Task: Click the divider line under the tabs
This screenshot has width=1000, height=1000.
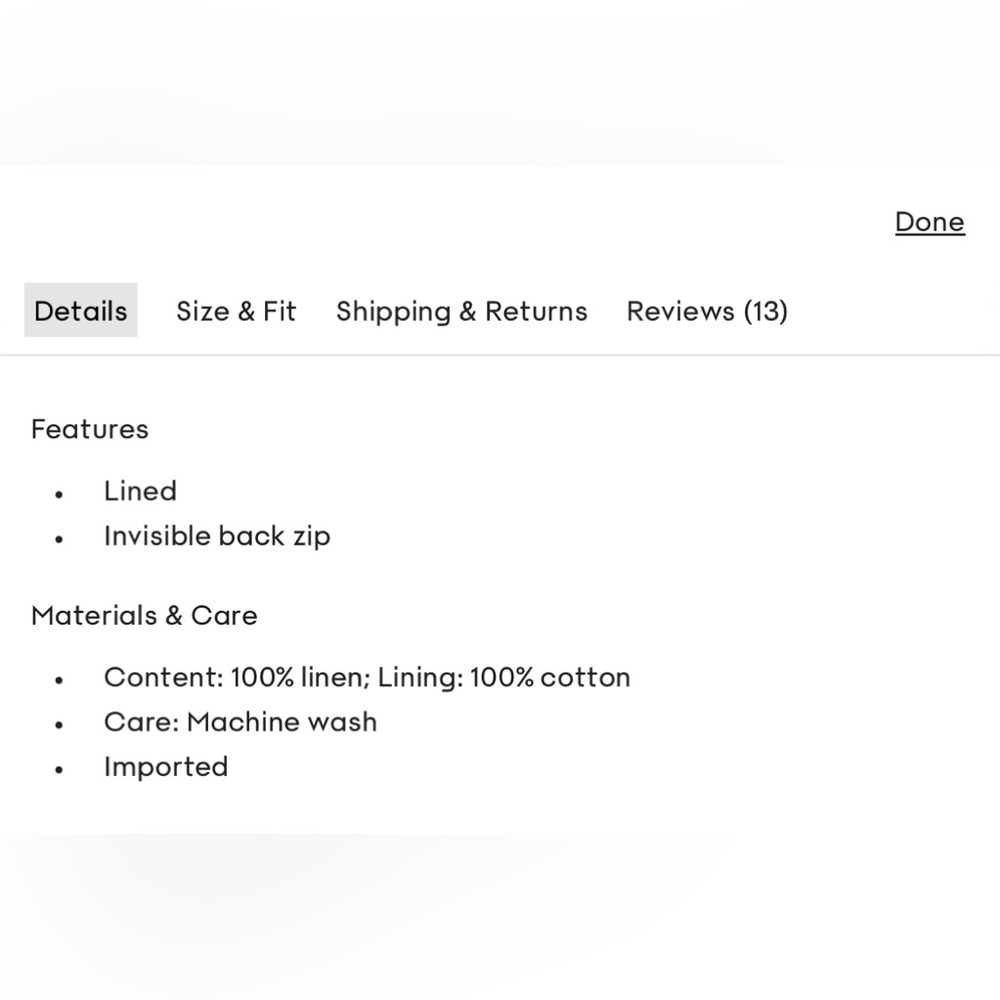Action: tap(500, 355)
